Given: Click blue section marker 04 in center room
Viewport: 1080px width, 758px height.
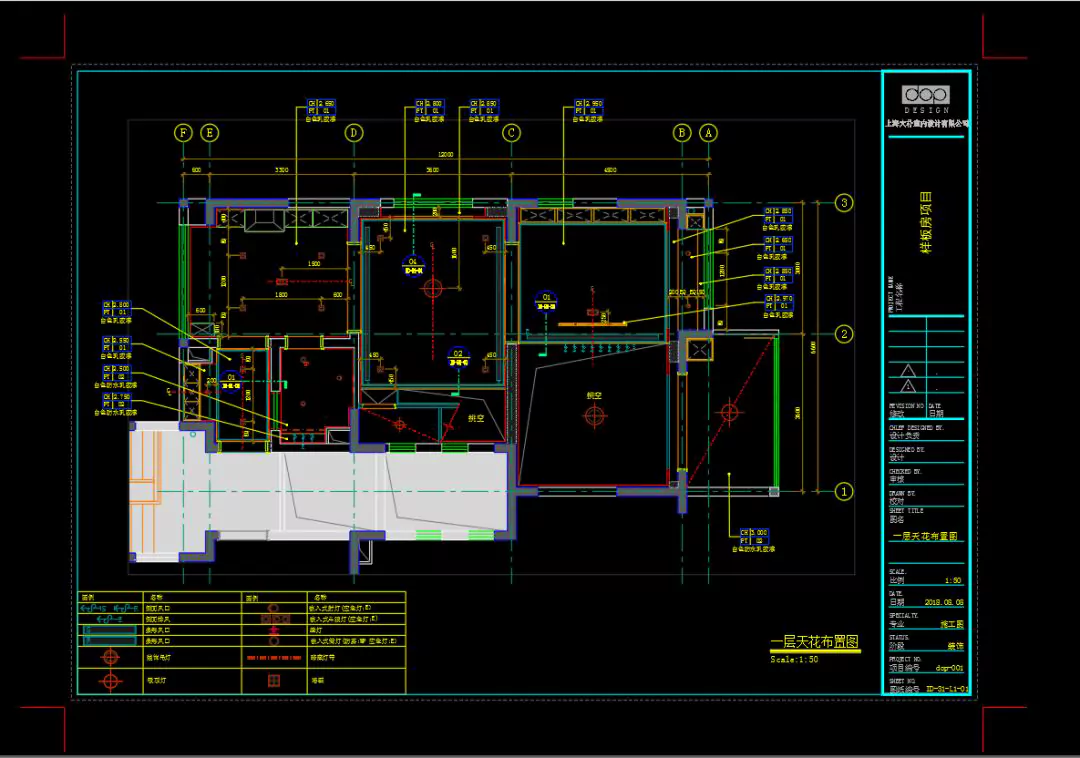Looking at the screenshot, I should (x=413, y=265).
